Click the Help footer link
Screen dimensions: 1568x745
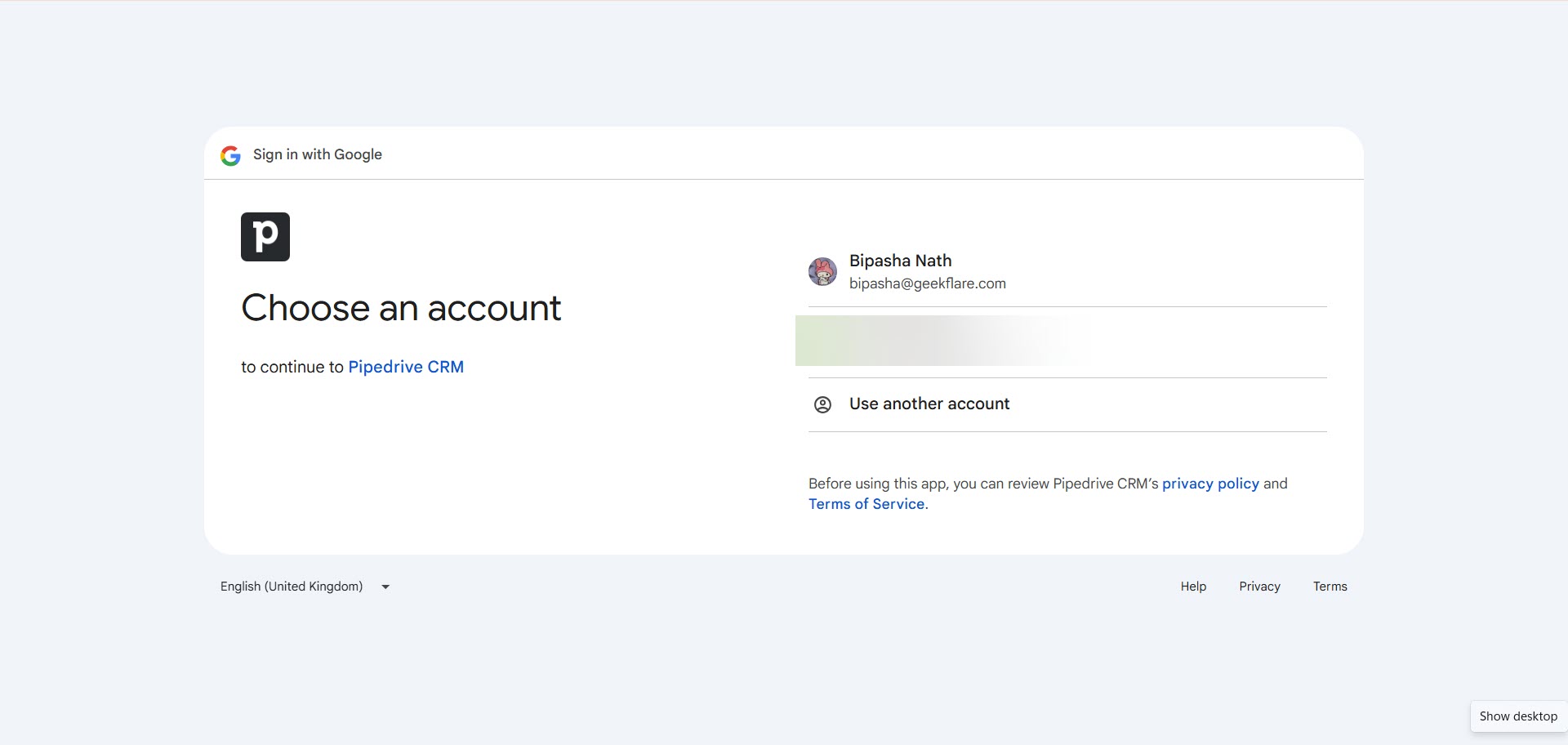(x=1193, y=587)
